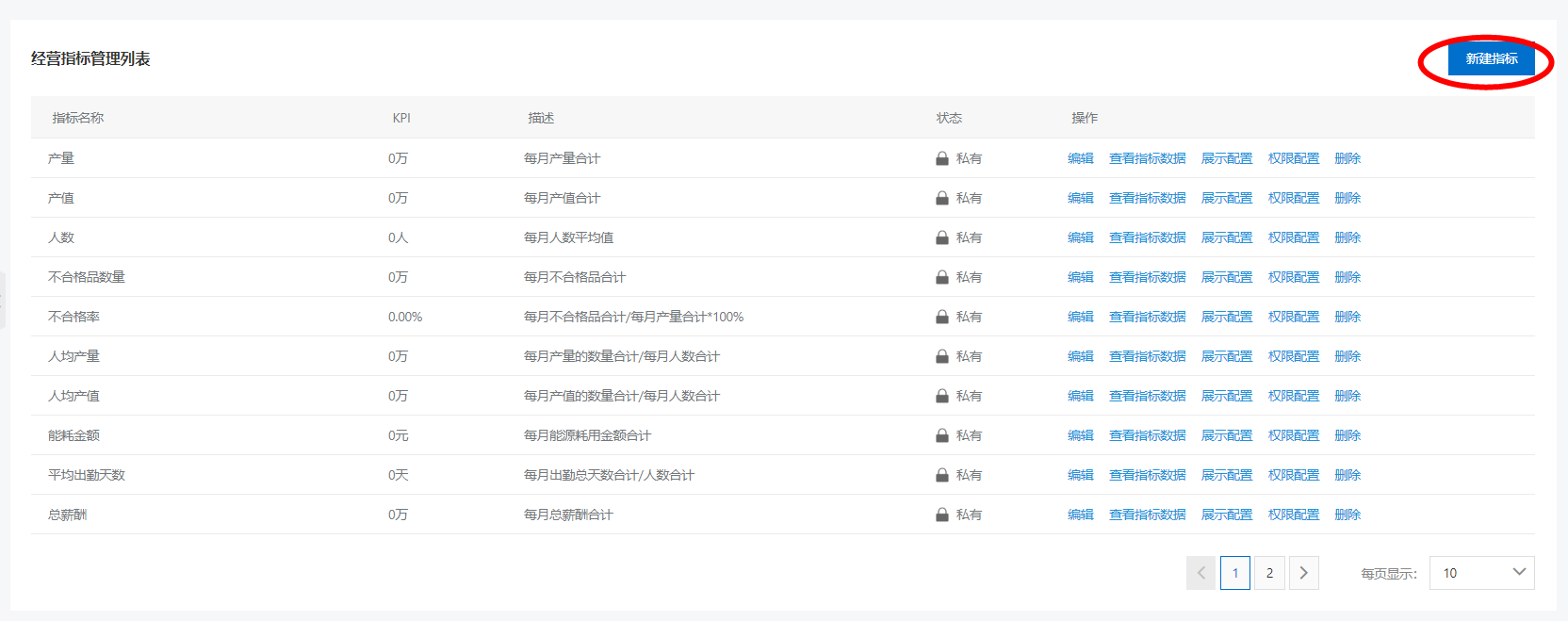
Task: Click the lock icon in 不合格率 row
Action: tap(941, 317)
